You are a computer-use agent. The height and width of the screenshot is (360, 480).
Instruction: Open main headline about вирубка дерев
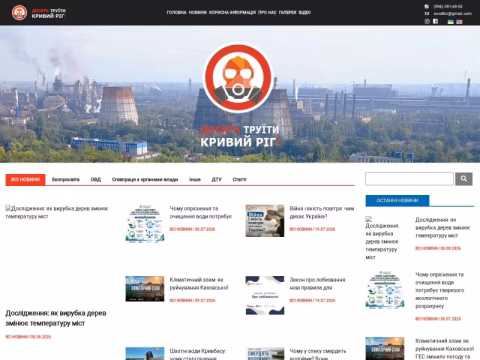(56, 318)
